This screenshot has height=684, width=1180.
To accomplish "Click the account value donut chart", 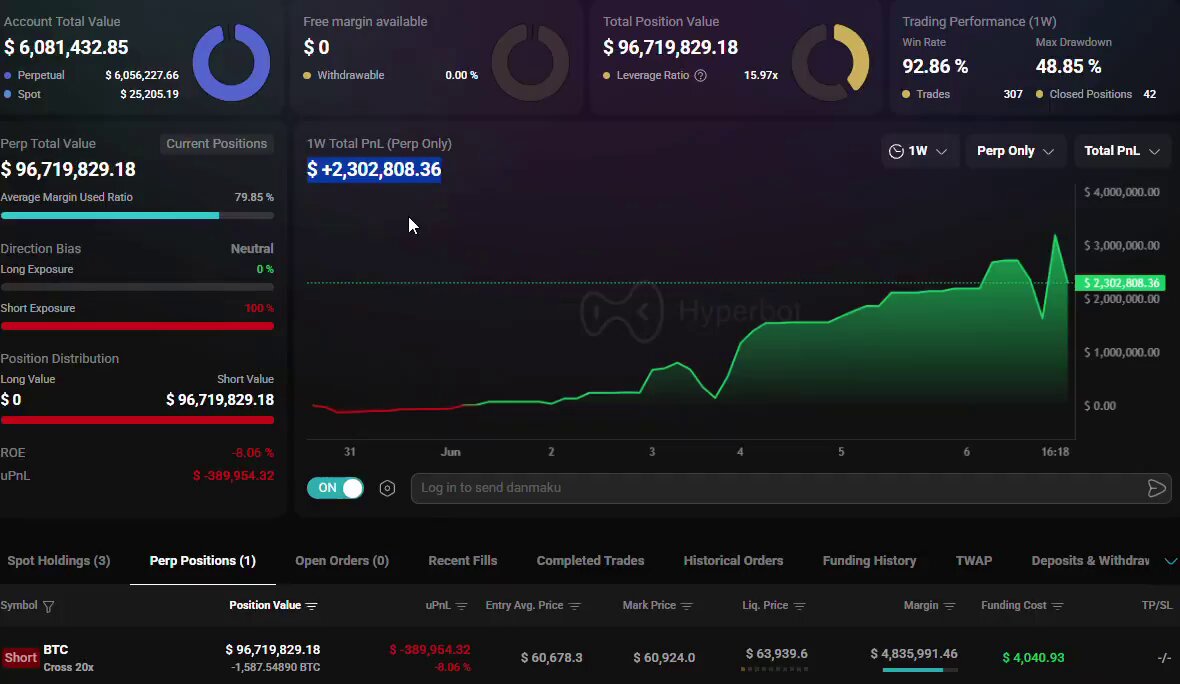I will pos(231,62).
